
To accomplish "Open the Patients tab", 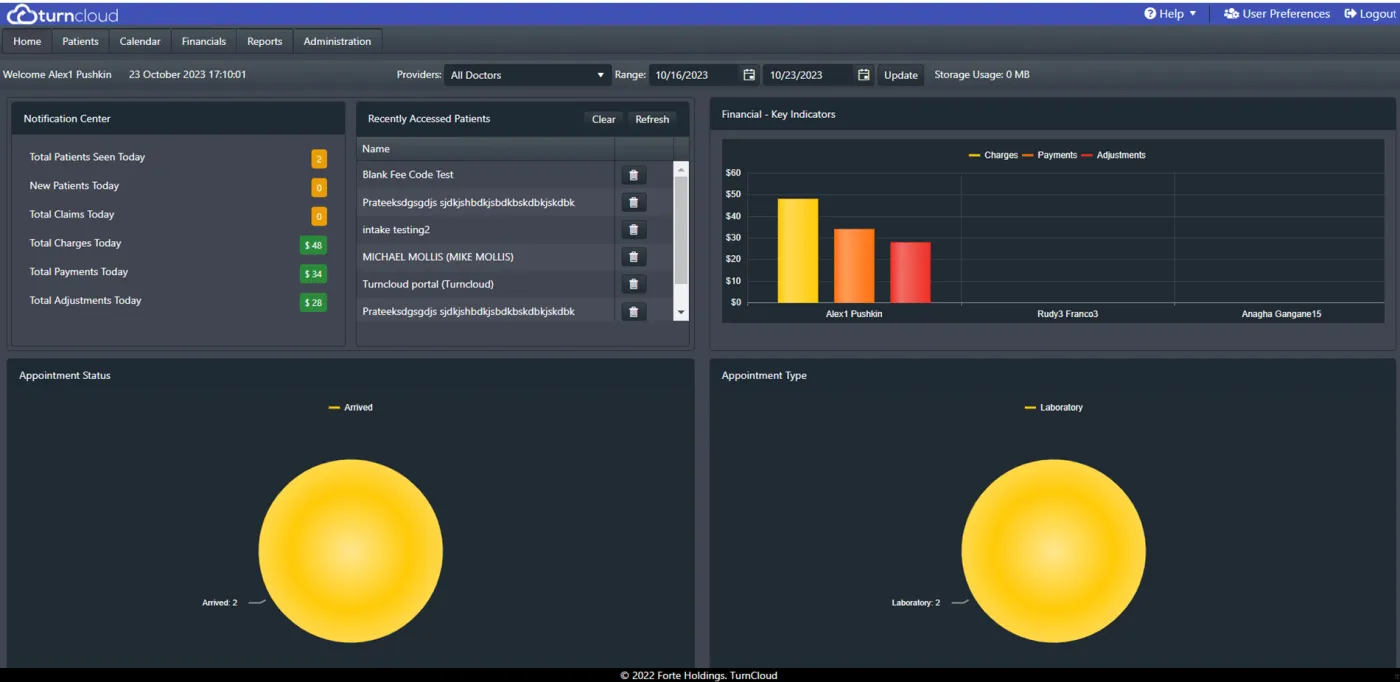I will click(x=80, y=41).
